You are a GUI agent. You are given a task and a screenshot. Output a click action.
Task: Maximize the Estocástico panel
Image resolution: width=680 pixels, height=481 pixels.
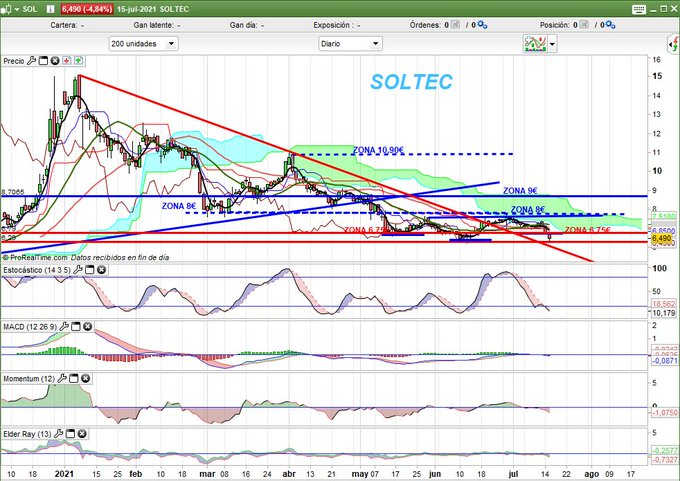[89, 270]
